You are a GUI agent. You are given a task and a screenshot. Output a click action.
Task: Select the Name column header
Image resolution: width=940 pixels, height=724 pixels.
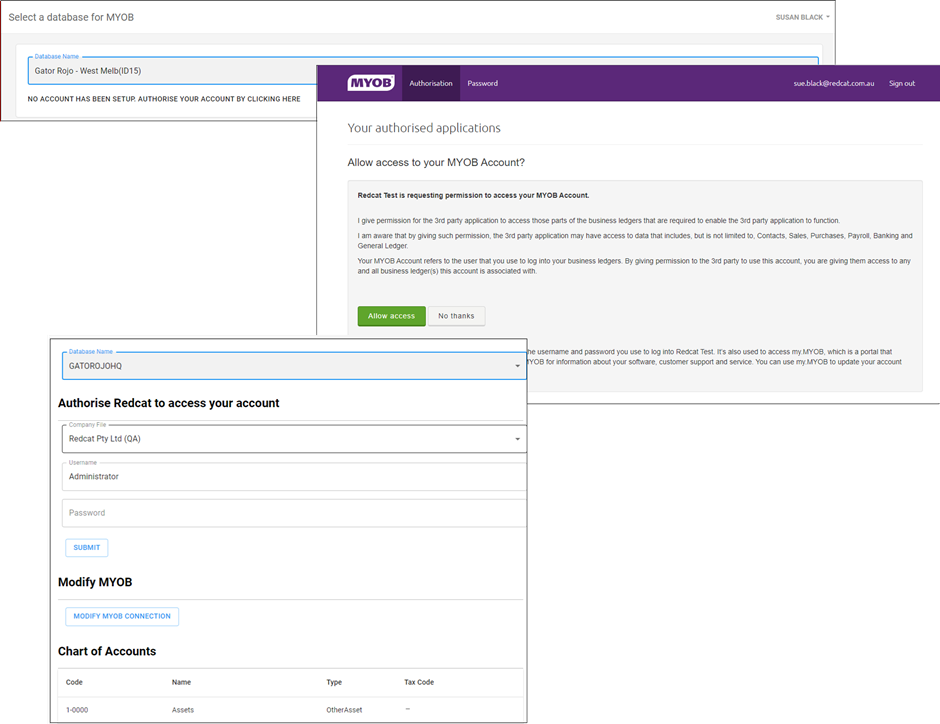(x=181, y=682)
